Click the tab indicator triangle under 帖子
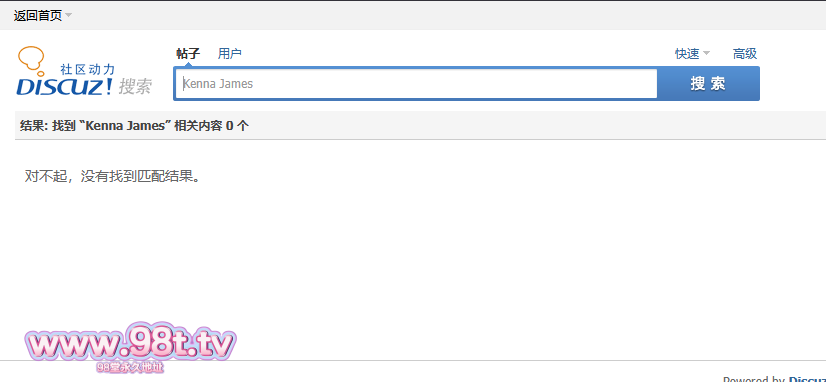Image resolution: width=826 pixels, height=382 pixels. pyautogui.click(x=189, y=64)
